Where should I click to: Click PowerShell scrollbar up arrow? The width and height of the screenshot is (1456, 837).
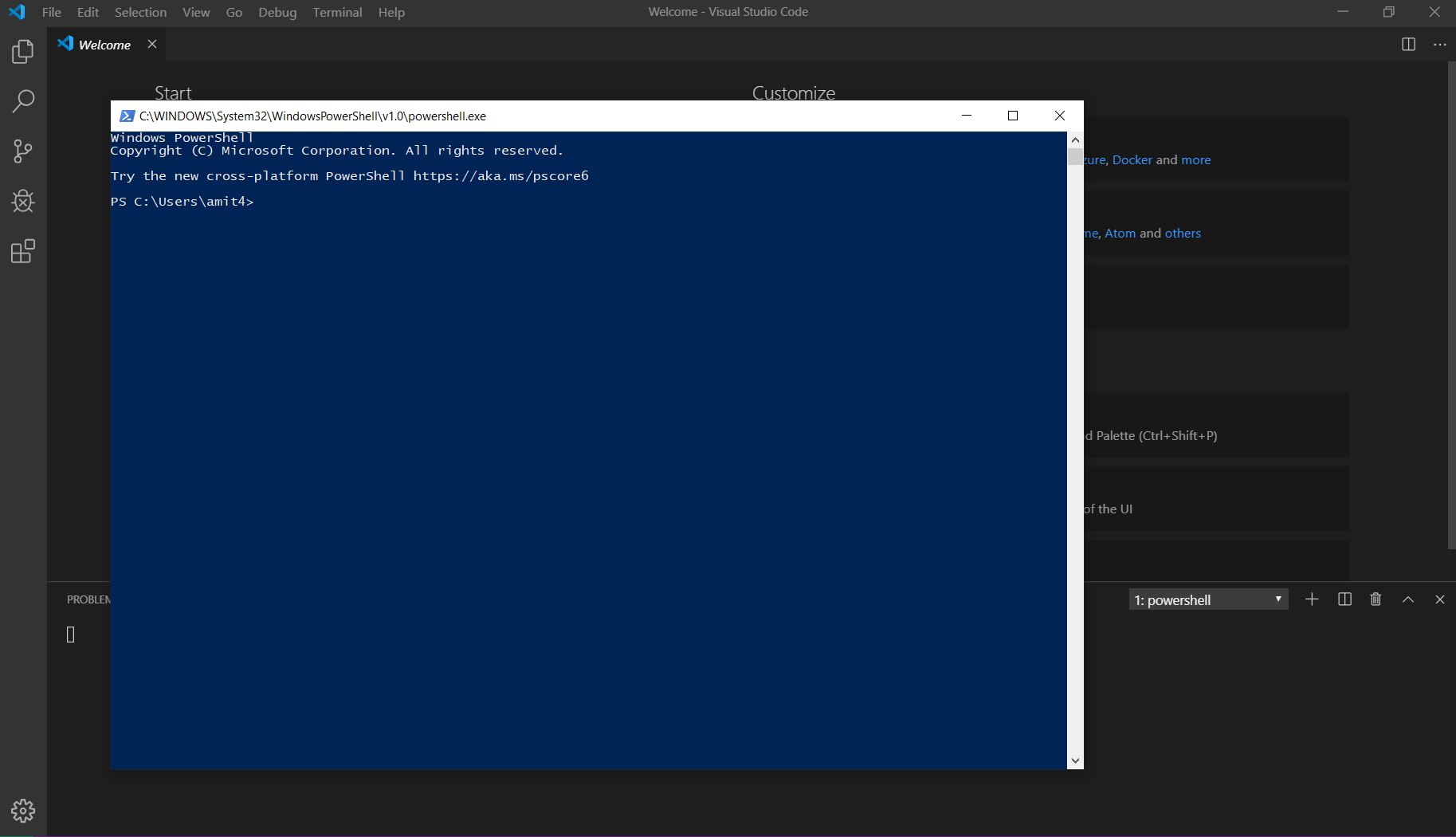1075,140
